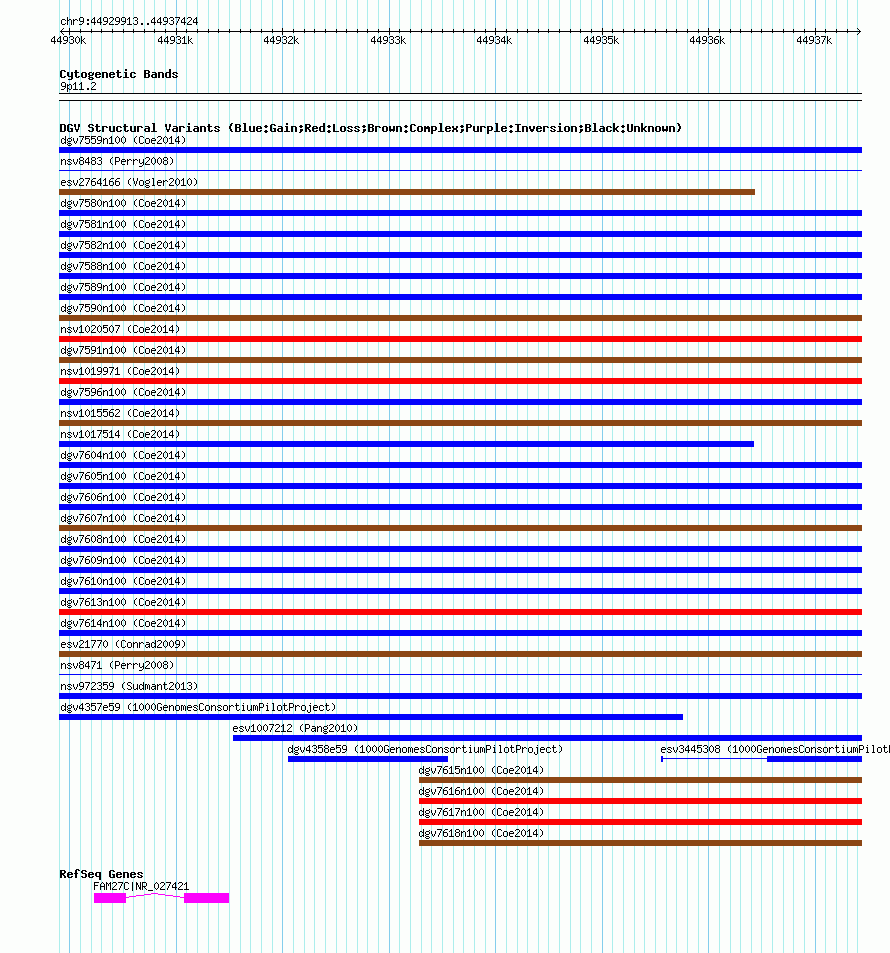
Task: Click the chr9:44929913..44937424 coordinates text
Action: (129, 21)
